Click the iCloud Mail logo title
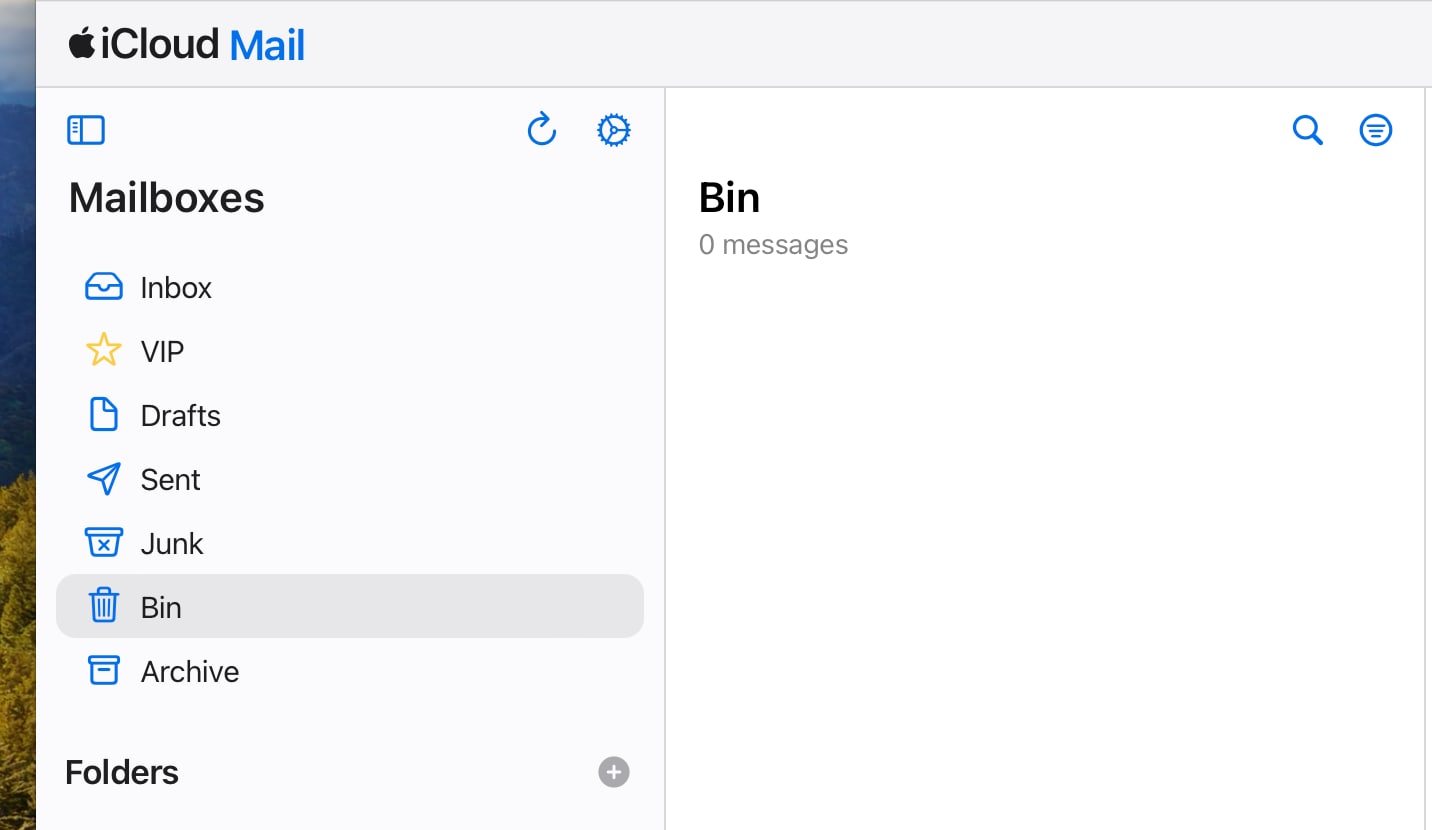This screenshot has height=830, width=1432. (x=187, y=45)
